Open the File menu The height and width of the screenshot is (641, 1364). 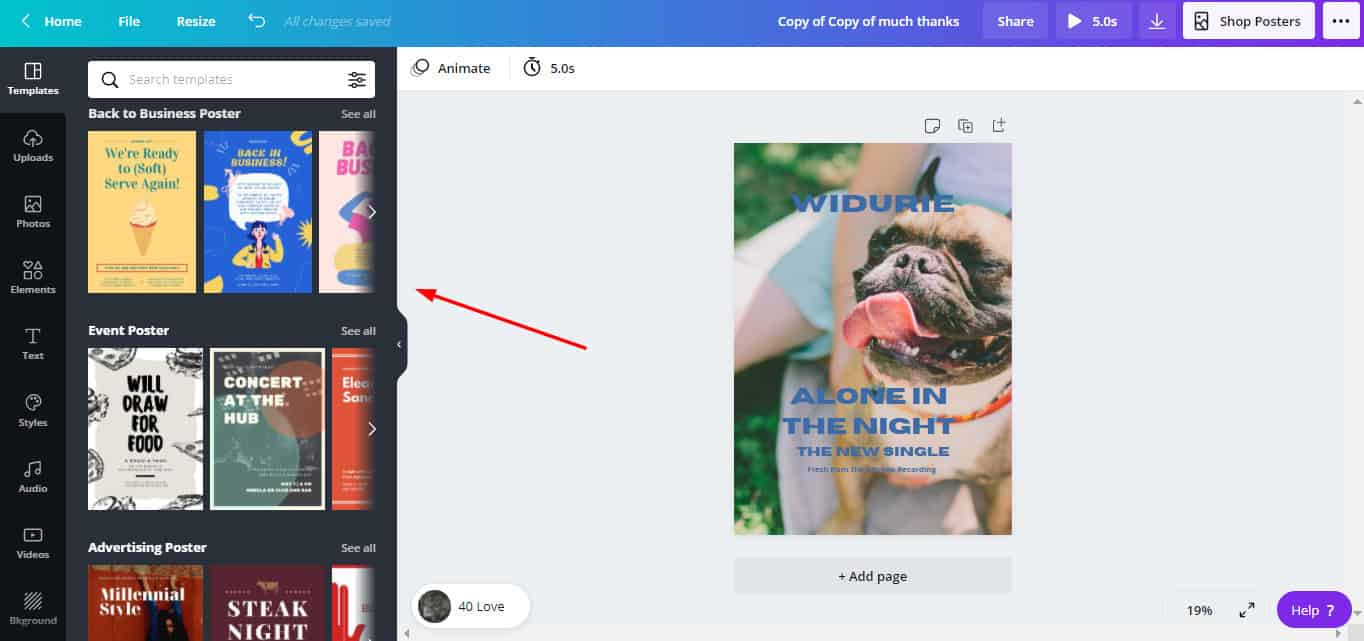click(129, 21)
